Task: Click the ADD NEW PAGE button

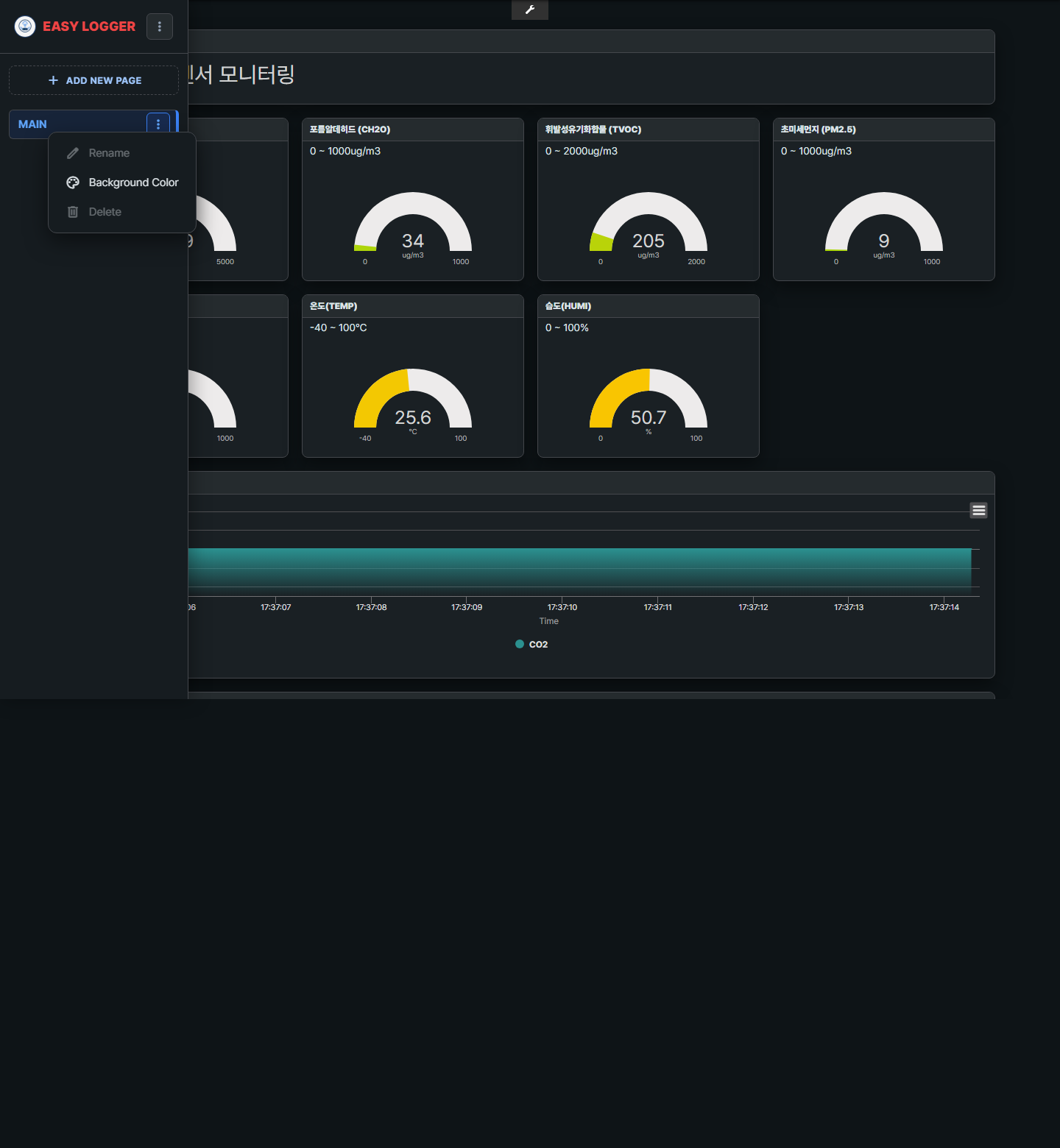Action: click(93, 80)
